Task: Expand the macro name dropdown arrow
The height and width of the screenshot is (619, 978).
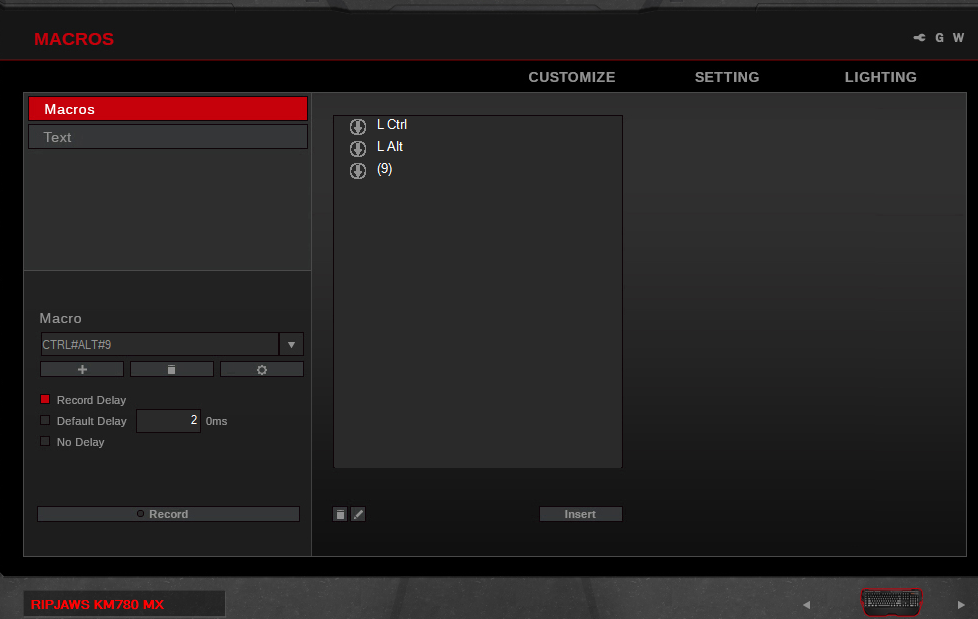Action: tap(291, 344)
